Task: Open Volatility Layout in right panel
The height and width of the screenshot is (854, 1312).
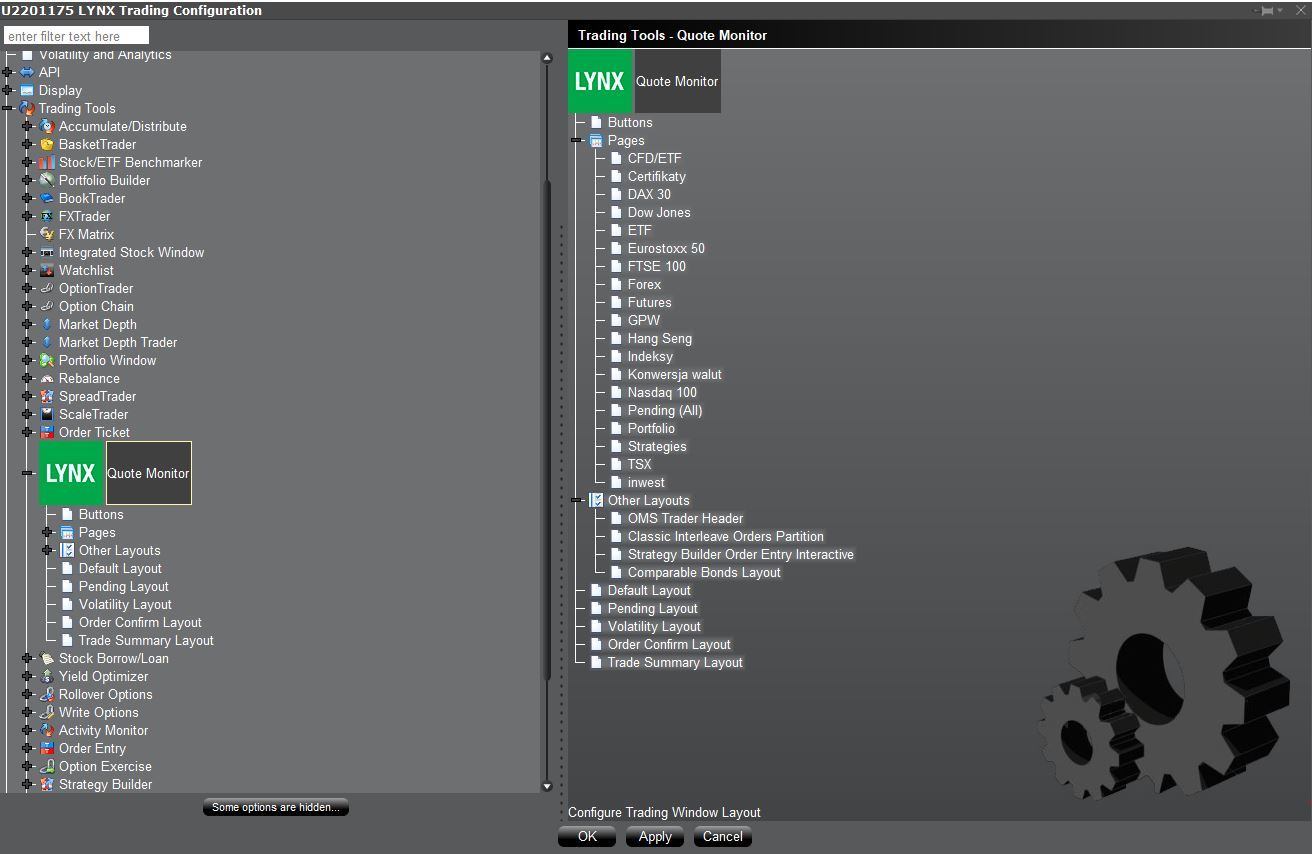Action: (654, 626)
